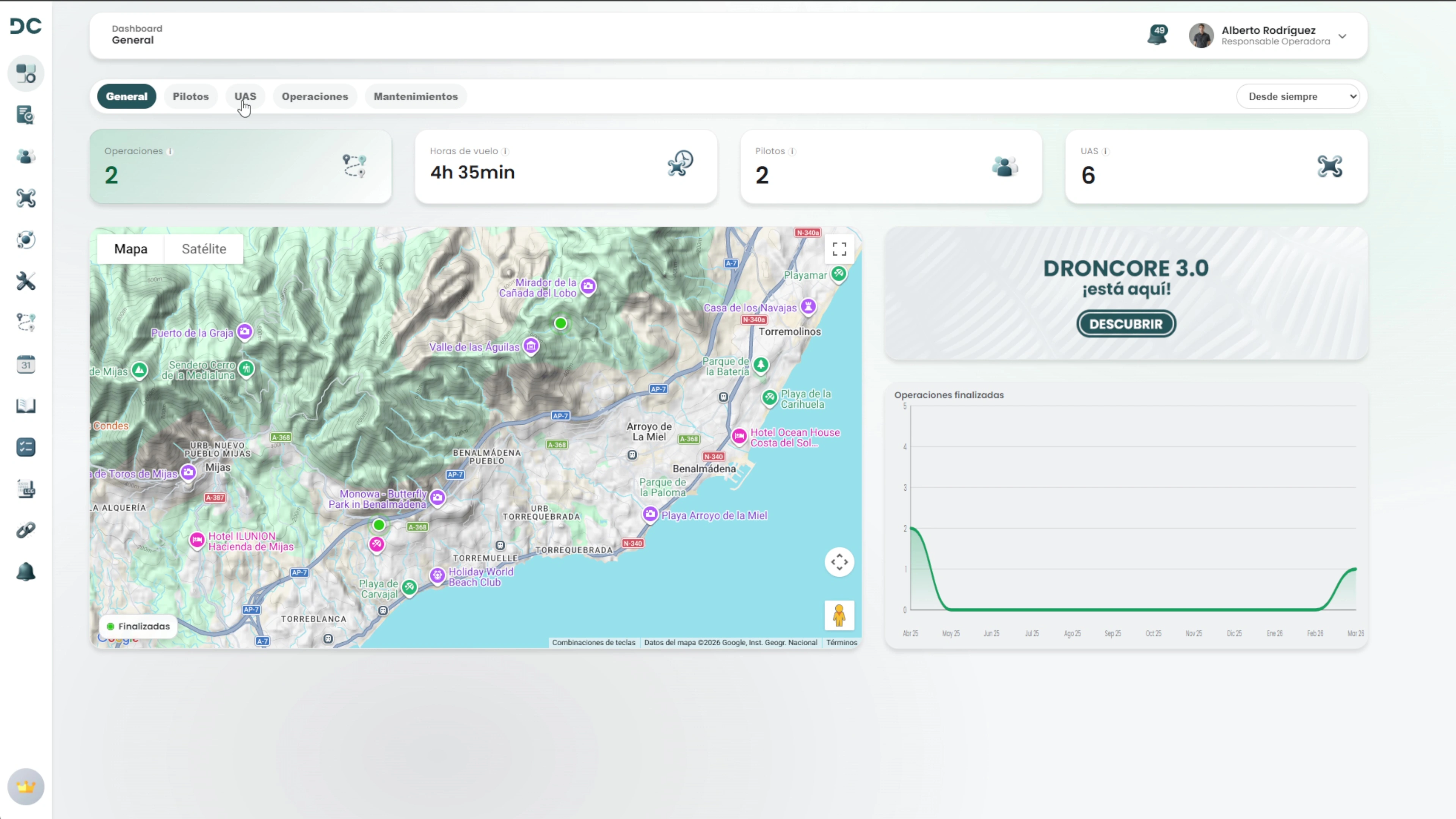Open the chain link icon in sidebar
Viewport: 1456px width, 819px height.
click(26, 530)
